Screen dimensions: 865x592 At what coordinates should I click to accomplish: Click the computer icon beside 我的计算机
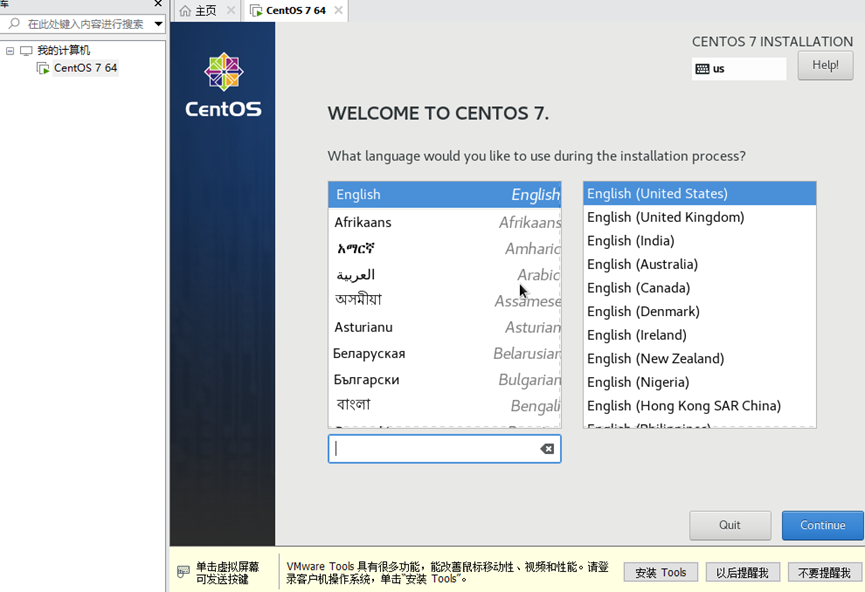[26, 51]
